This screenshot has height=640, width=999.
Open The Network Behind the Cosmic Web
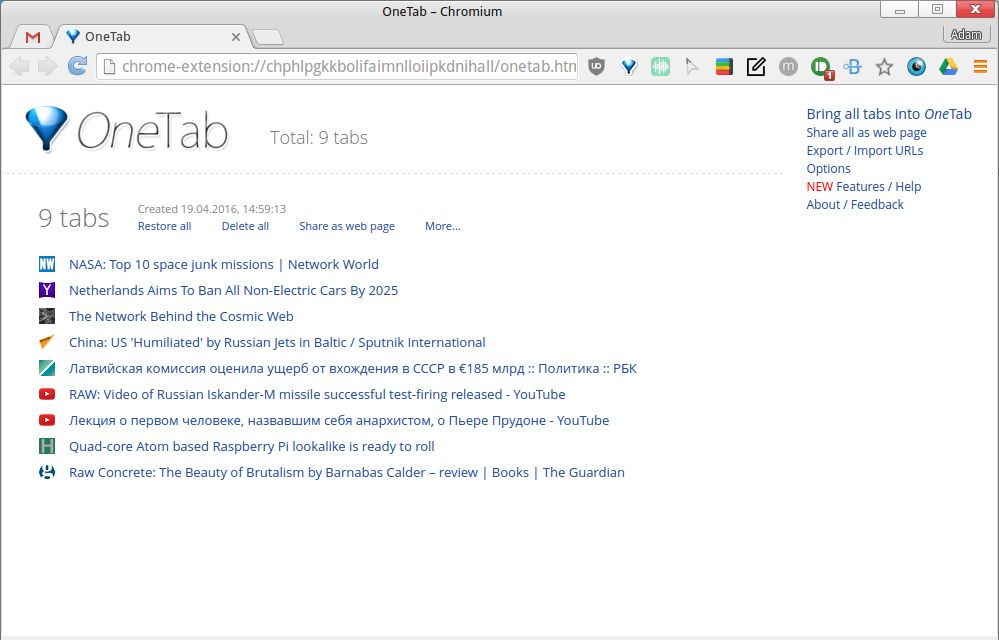(181, 316)
